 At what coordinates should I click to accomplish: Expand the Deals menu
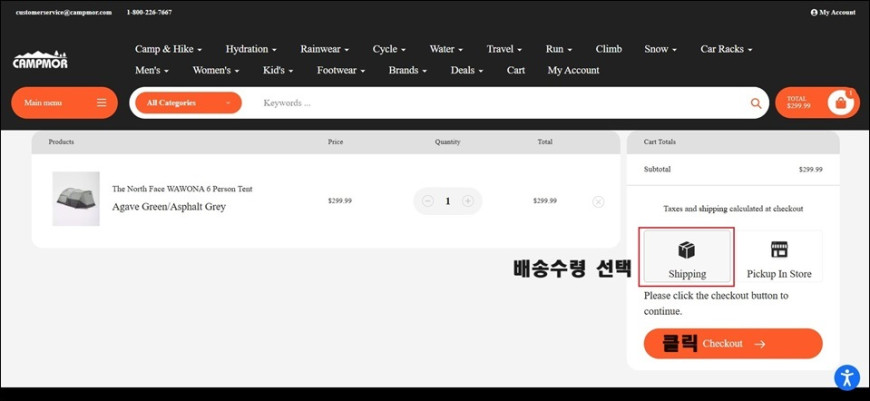coord(467,70)
